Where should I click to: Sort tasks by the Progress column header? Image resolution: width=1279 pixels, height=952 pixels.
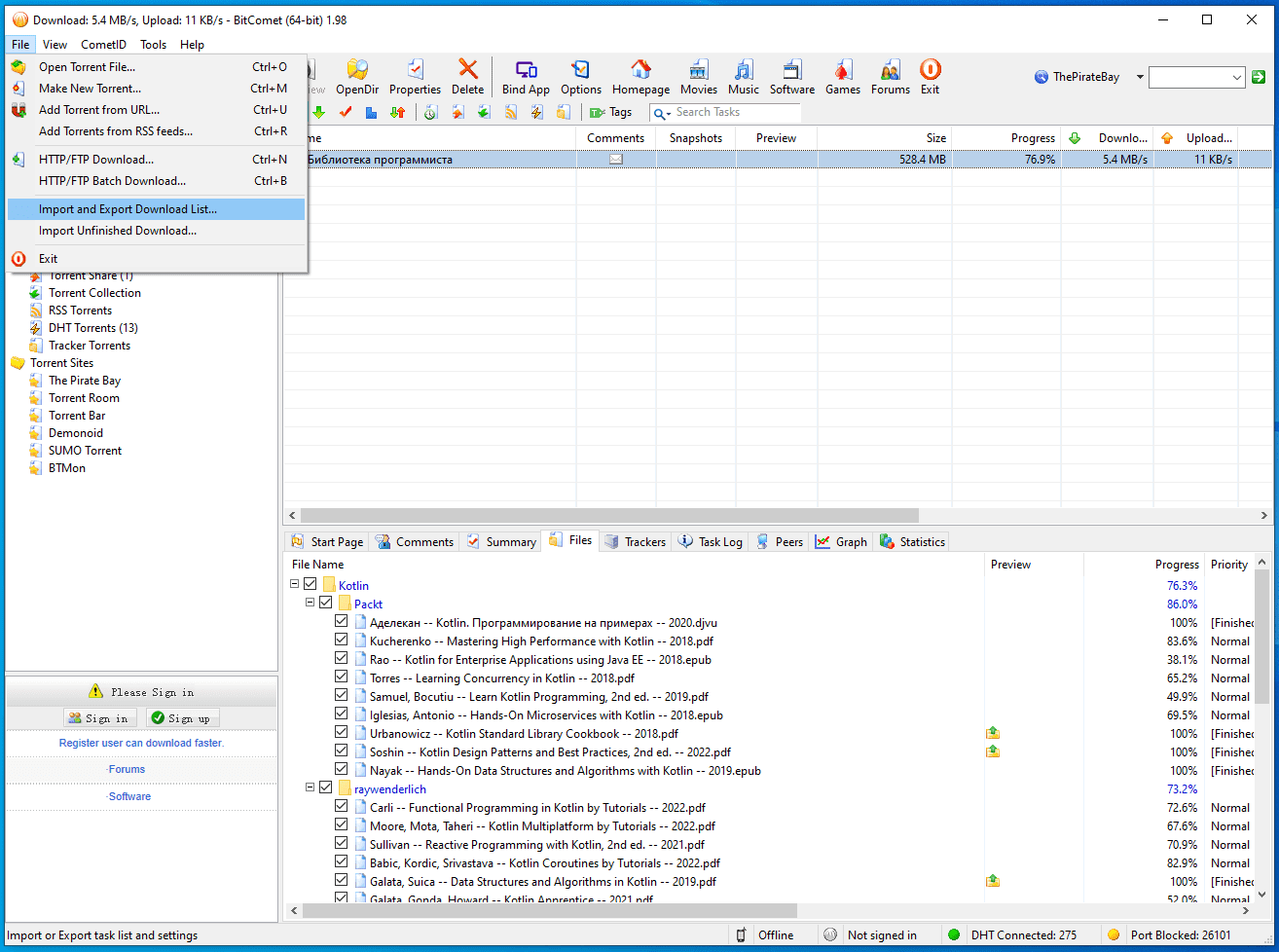1005,138
